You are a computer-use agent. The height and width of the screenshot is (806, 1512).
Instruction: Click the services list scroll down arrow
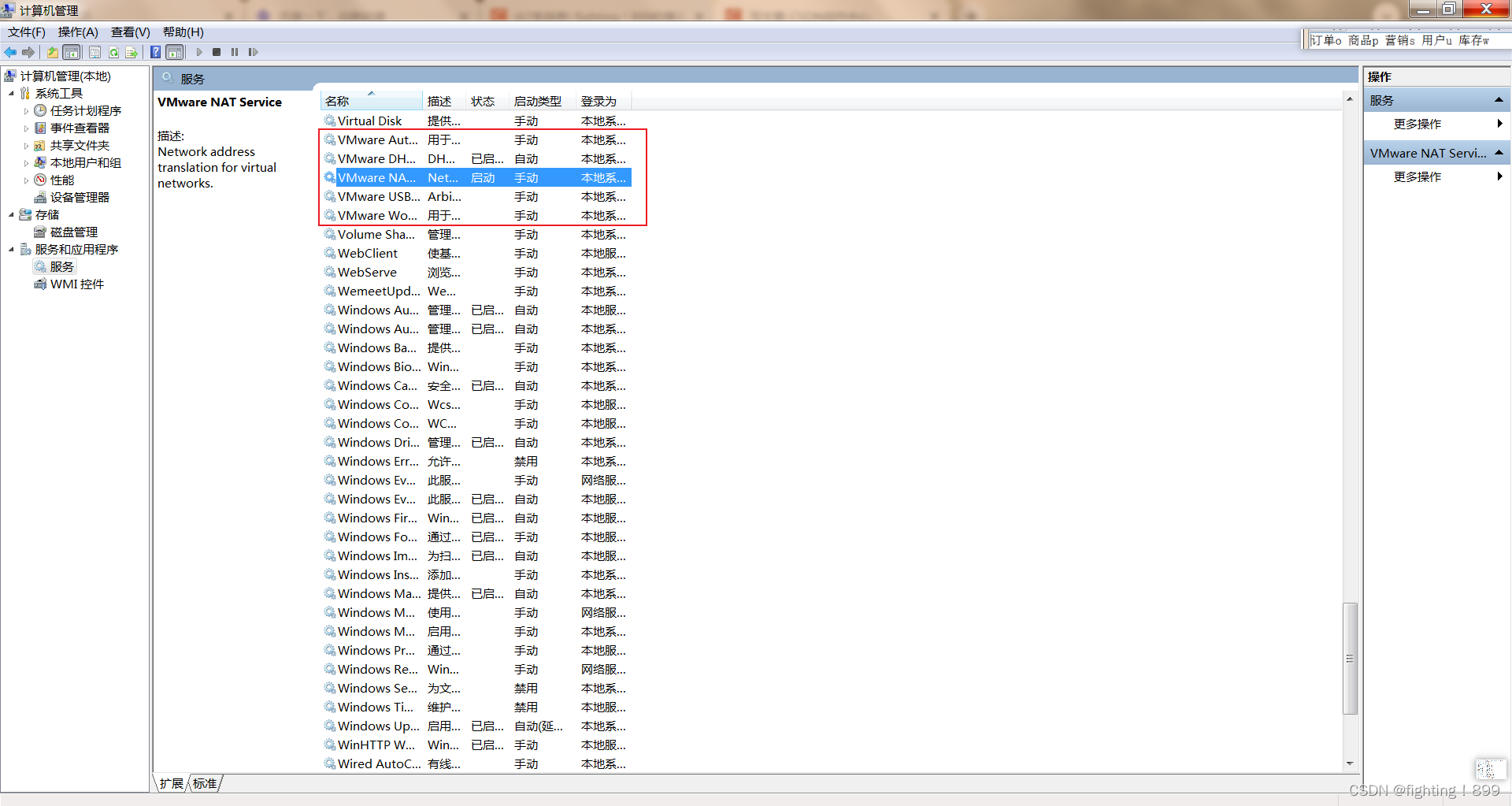click(x=1350, y=763)
